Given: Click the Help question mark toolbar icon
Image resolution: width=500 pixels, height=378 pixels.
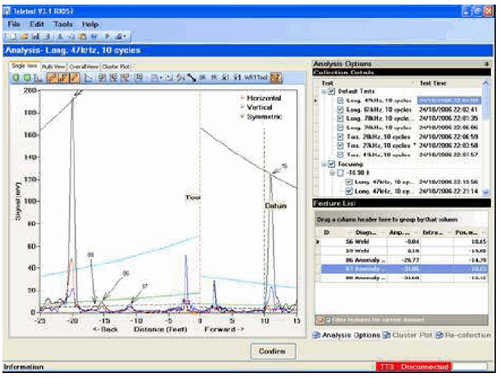Looking at the screenshot, I should pyautogui.click(x=107, y=37).
